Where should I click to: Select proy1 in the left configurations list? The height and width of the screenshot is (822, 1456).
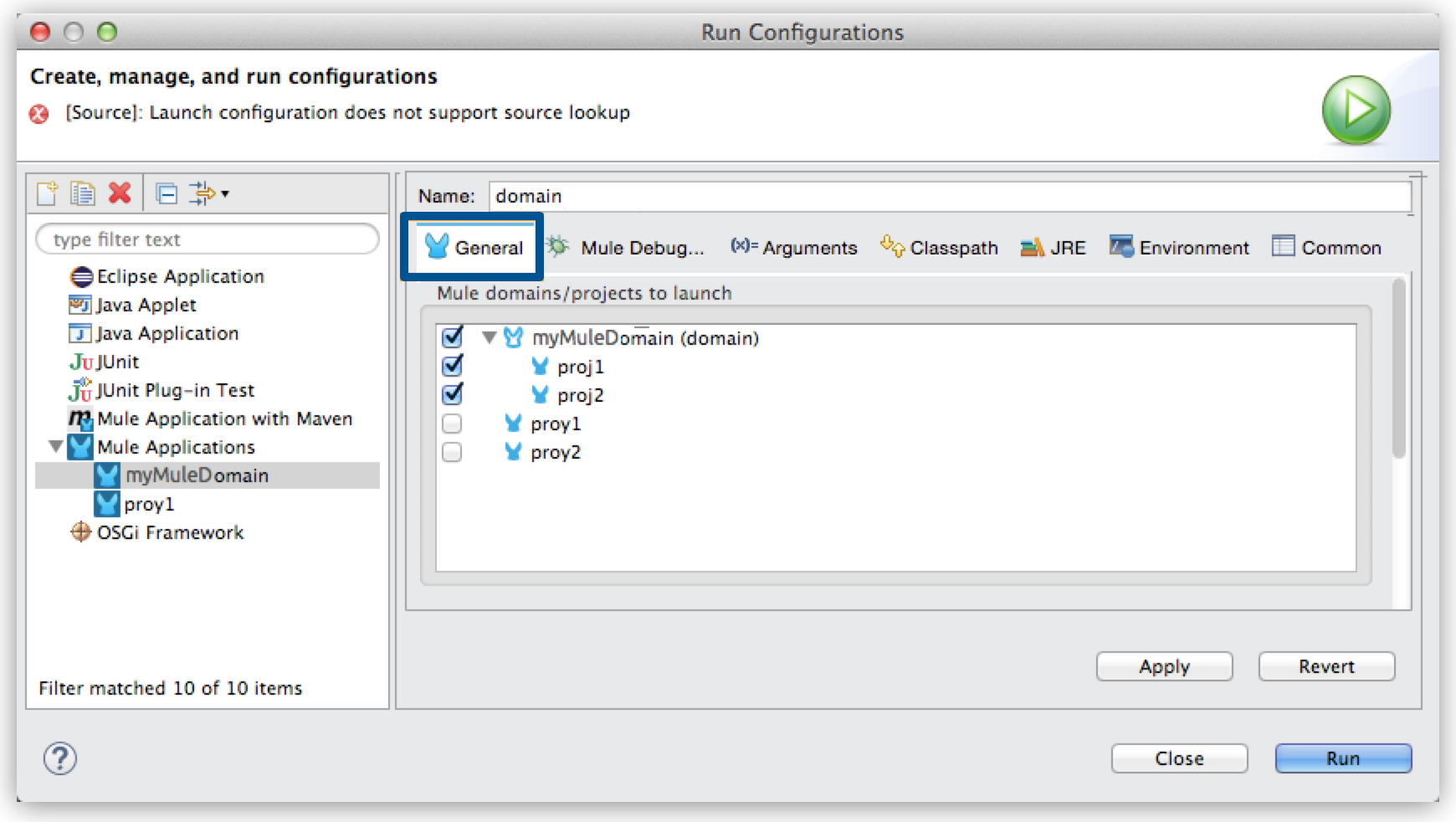click(148, 504)
